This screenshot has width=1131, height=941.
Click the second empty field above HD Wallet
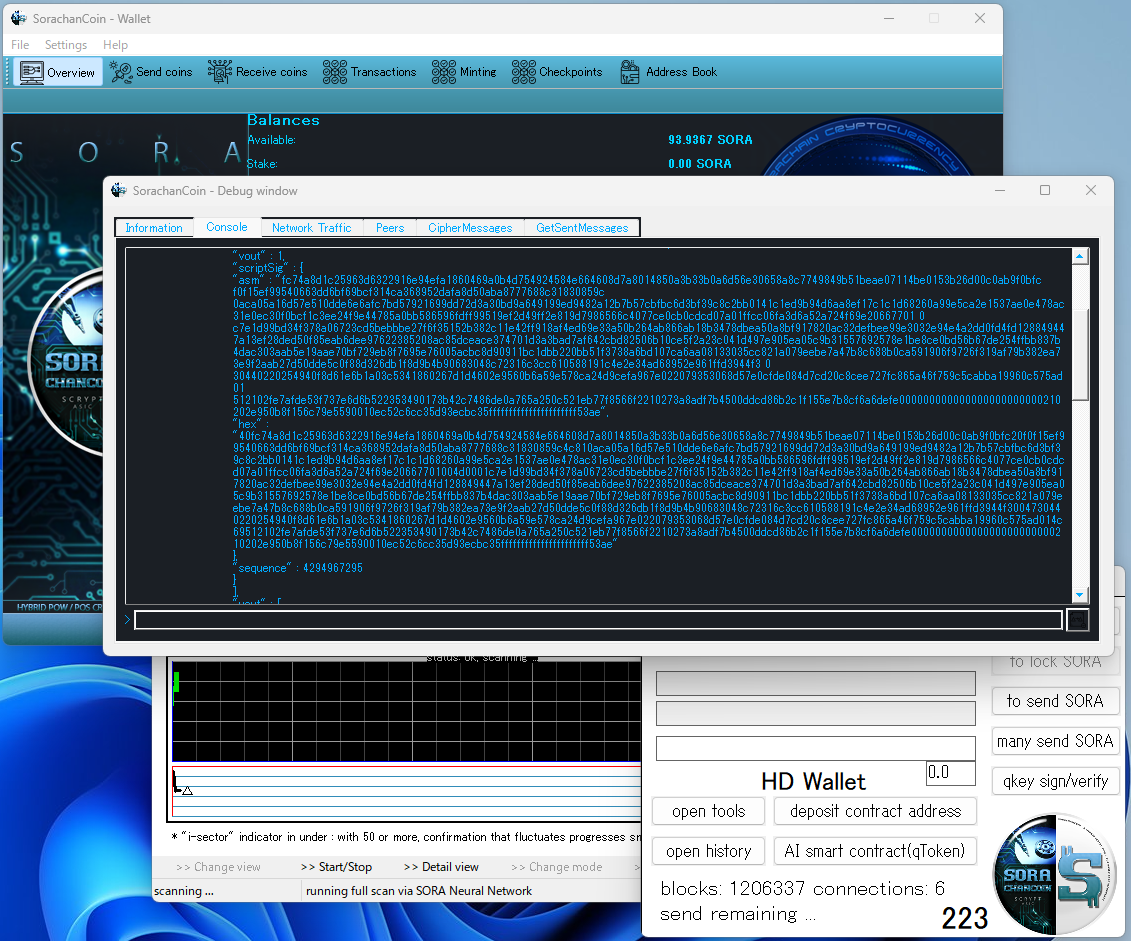[816, 714]
